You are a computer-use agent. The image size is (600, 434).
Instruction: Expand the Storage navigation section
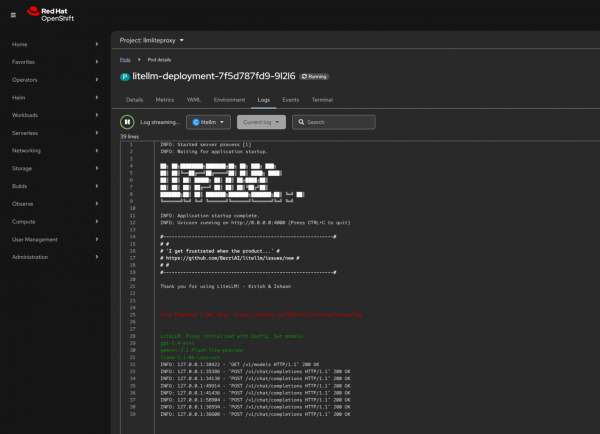tap(55, 168)
